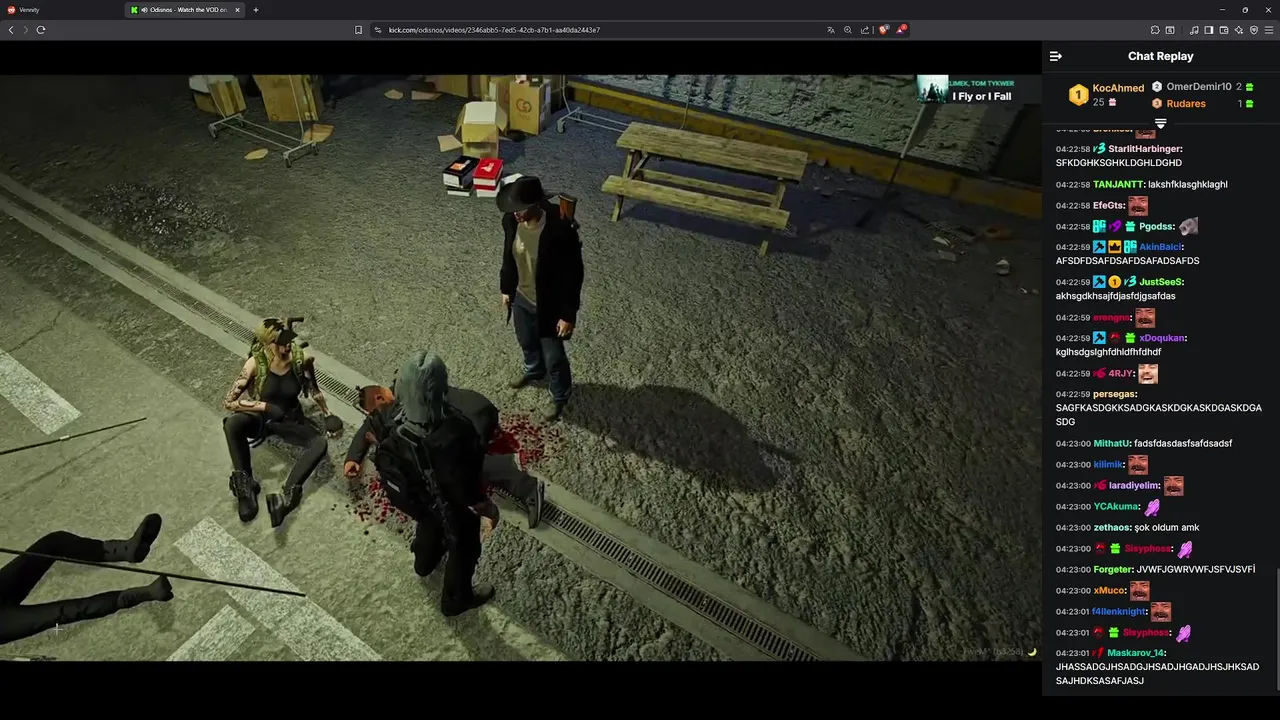1280x720 pixels.
Task: Go forward with browser forward arrow
Action: click(26, 30)
